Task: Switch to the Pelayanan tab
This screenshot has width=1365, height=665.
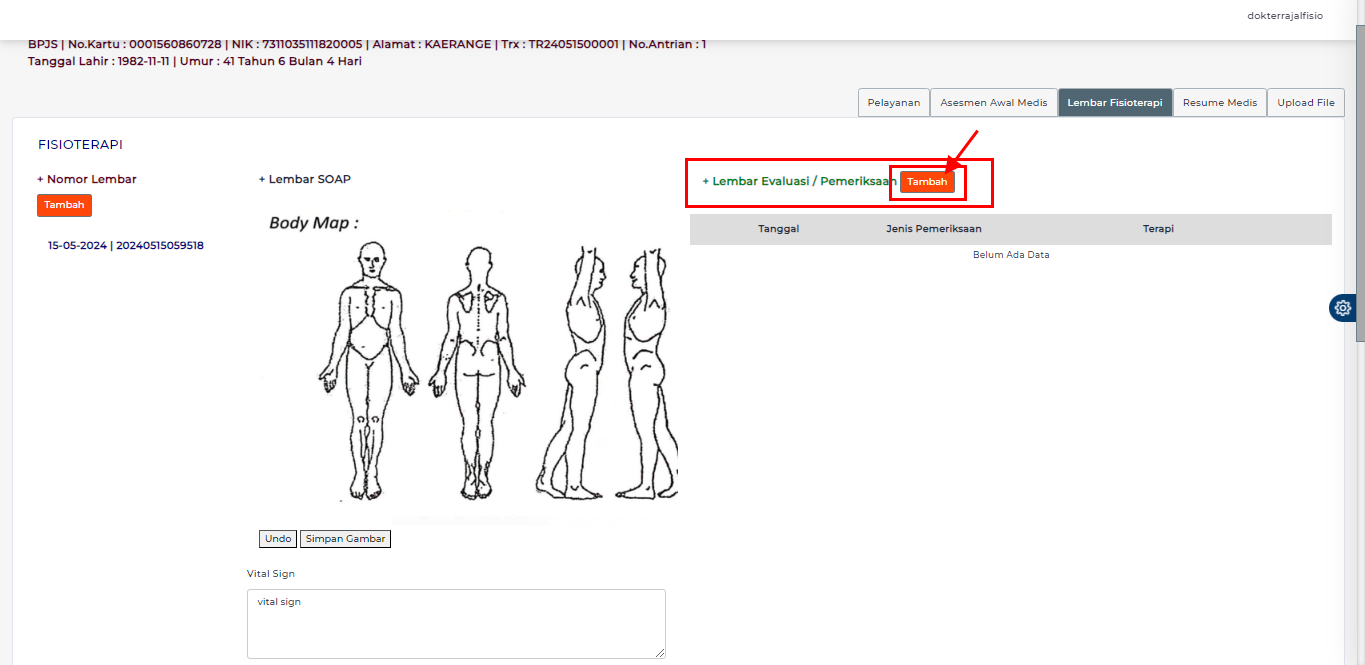Action: 893,103
